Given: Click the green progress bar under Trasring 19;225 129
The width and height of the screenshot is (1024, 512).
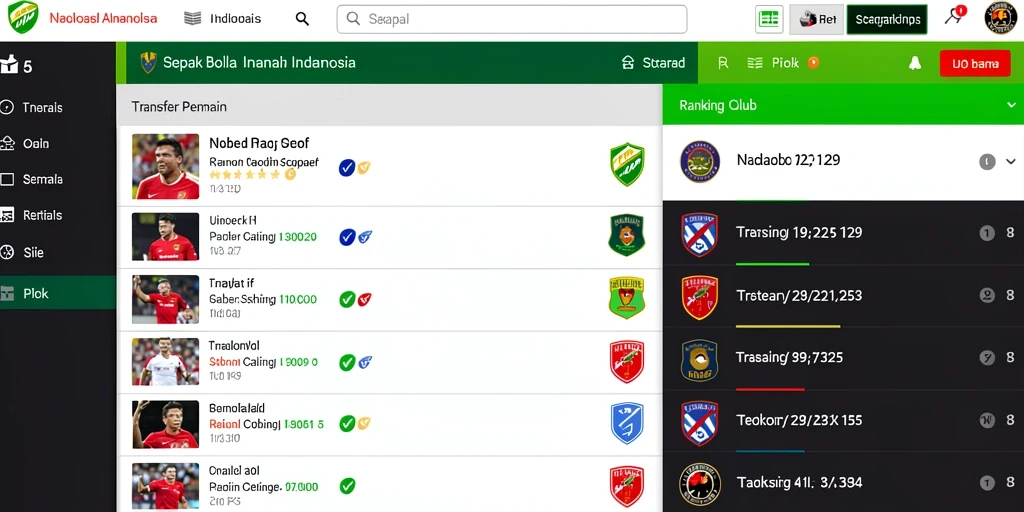Looking at the screenshot, I should click(x=773, y=264).
